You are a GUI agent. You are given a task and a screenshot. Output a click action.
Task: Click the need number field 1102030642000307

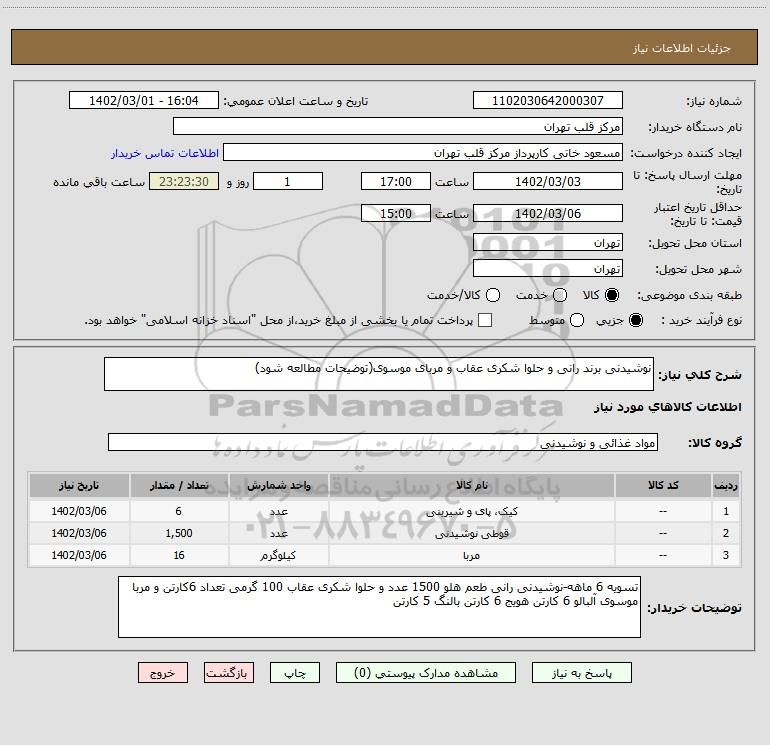coord(548,101)
